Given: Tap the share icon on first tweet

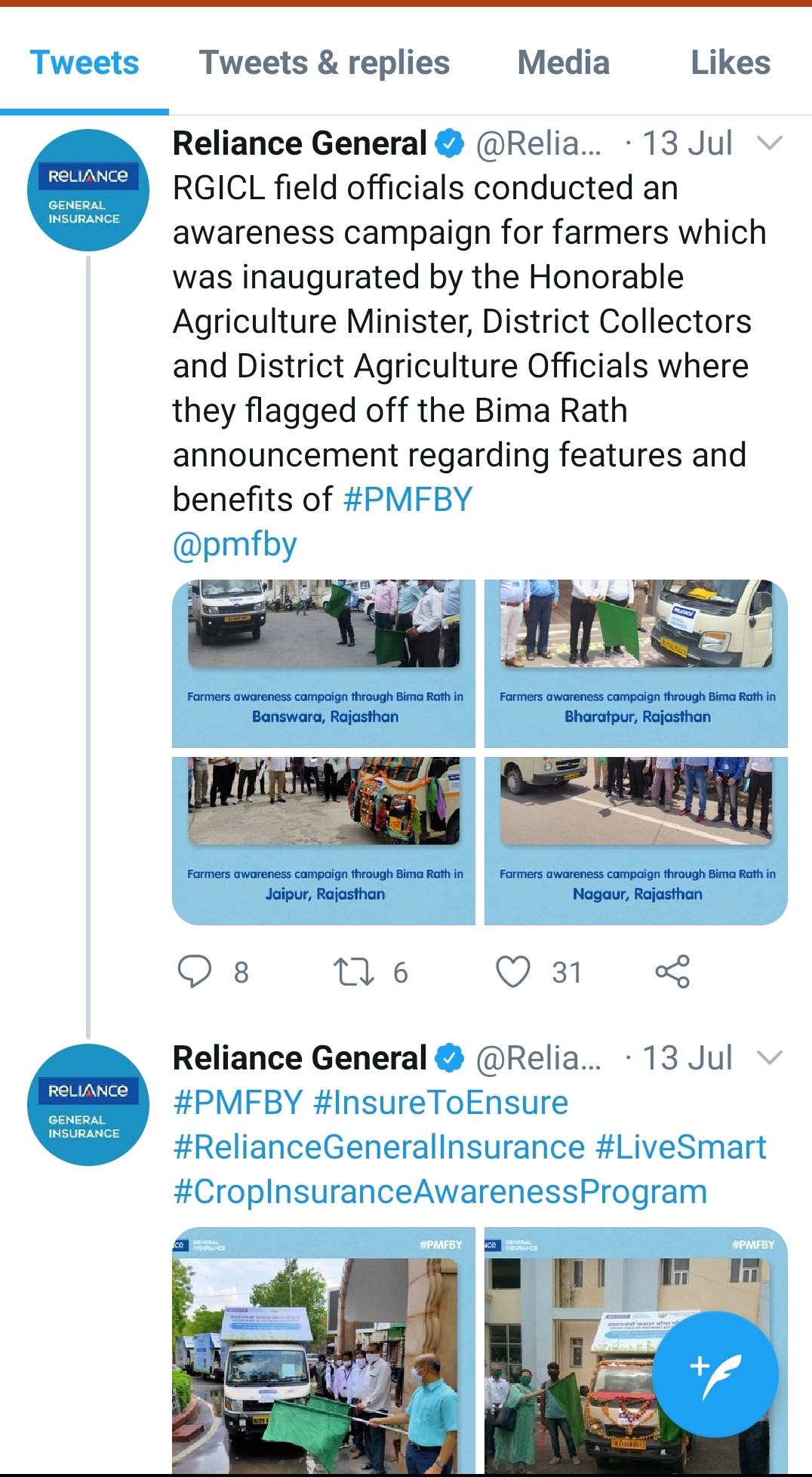Looking at the screenshot, I should coord(672,971).
